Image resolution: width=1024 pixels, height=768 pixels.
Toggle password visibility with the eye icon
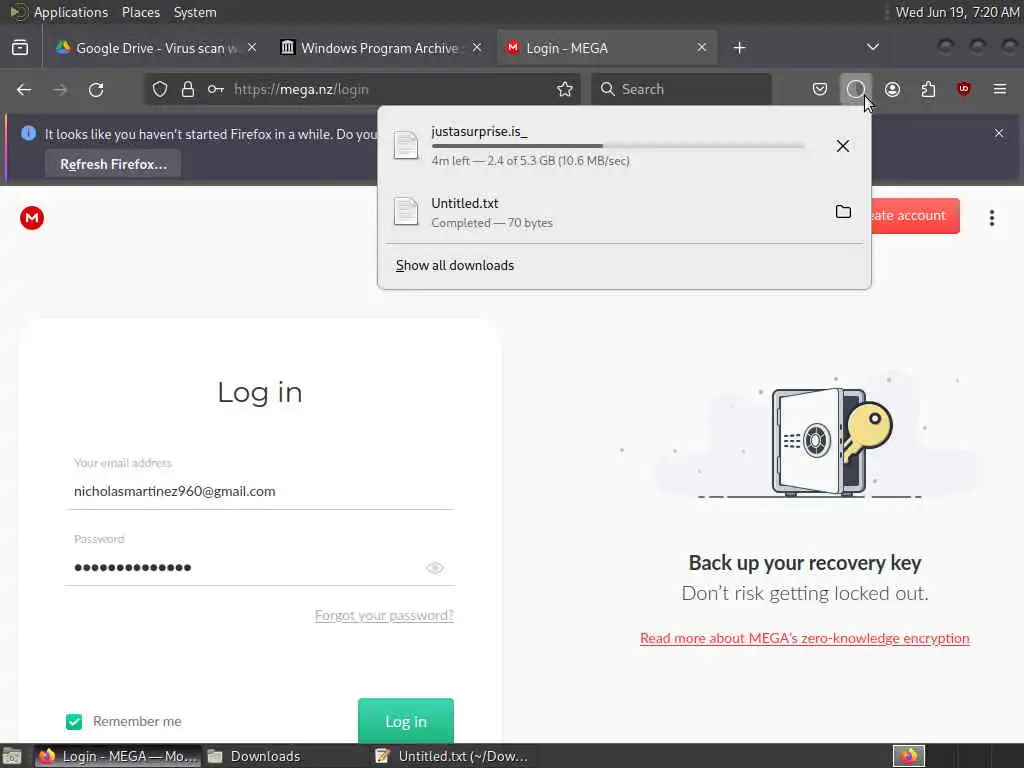coord(434,568)
